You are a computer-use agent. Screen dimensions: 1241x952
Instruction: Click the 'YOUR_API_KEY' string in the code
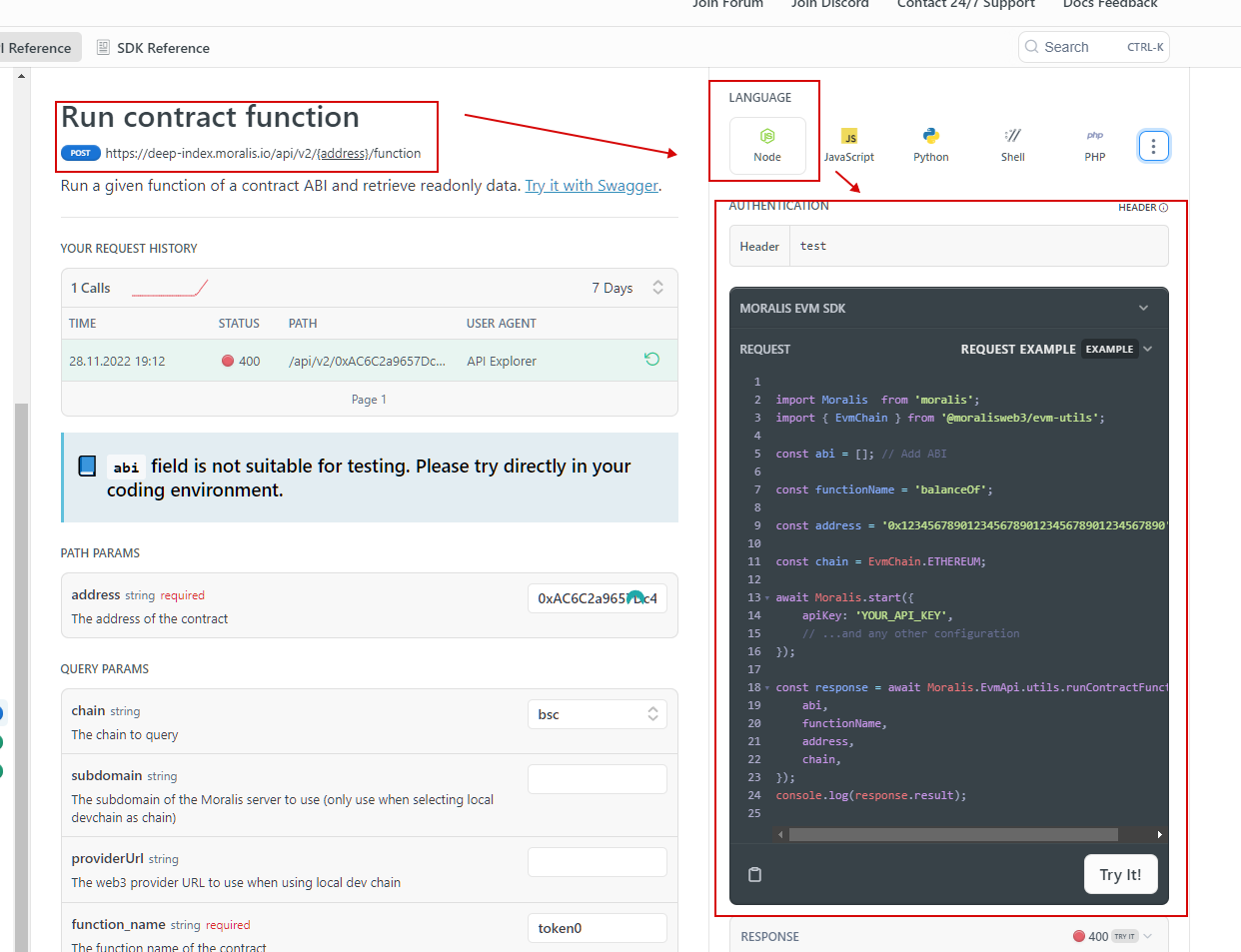pyautogui.click(x=900, y=615)
